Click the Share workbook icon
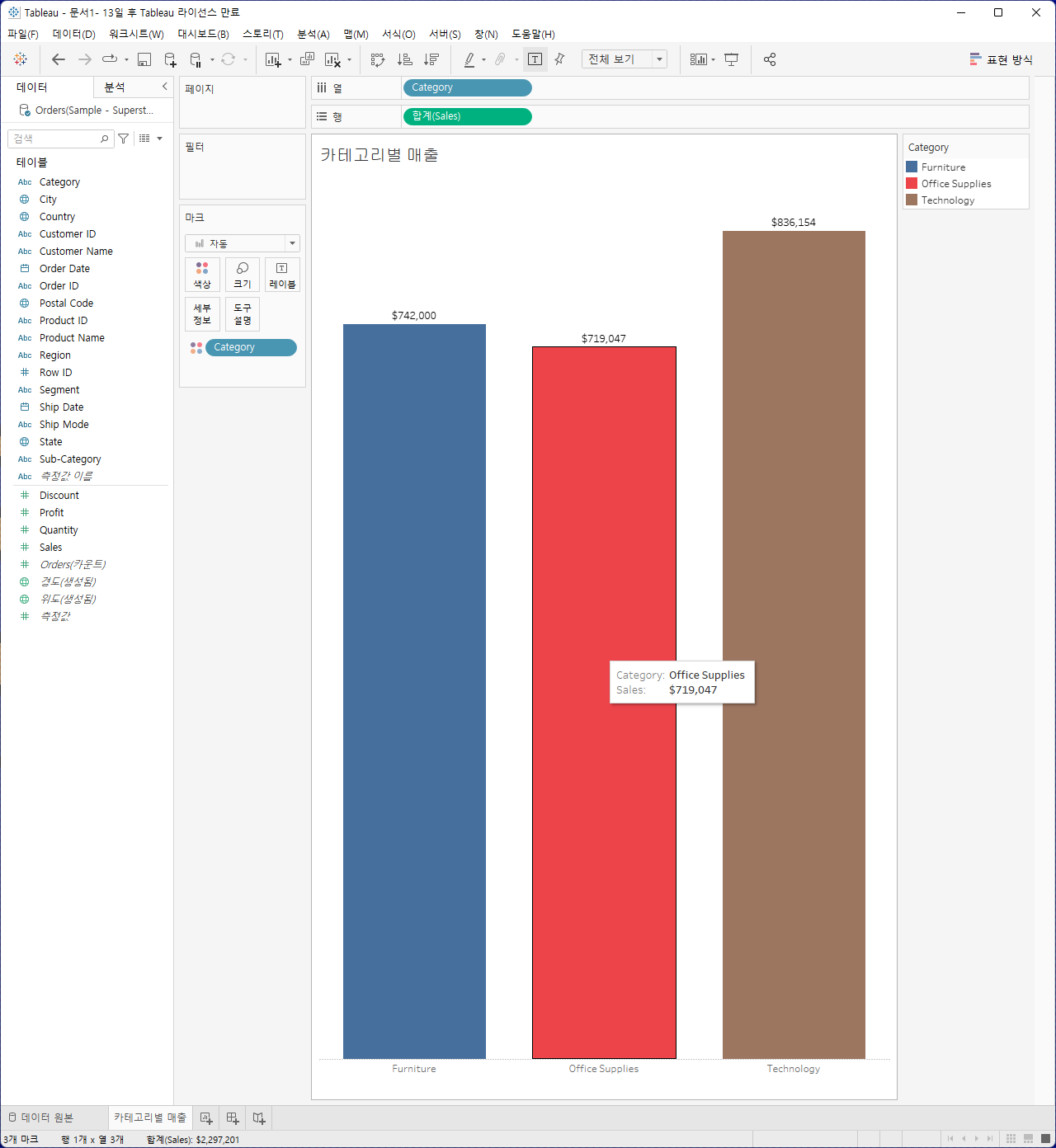 click(770, 59)
